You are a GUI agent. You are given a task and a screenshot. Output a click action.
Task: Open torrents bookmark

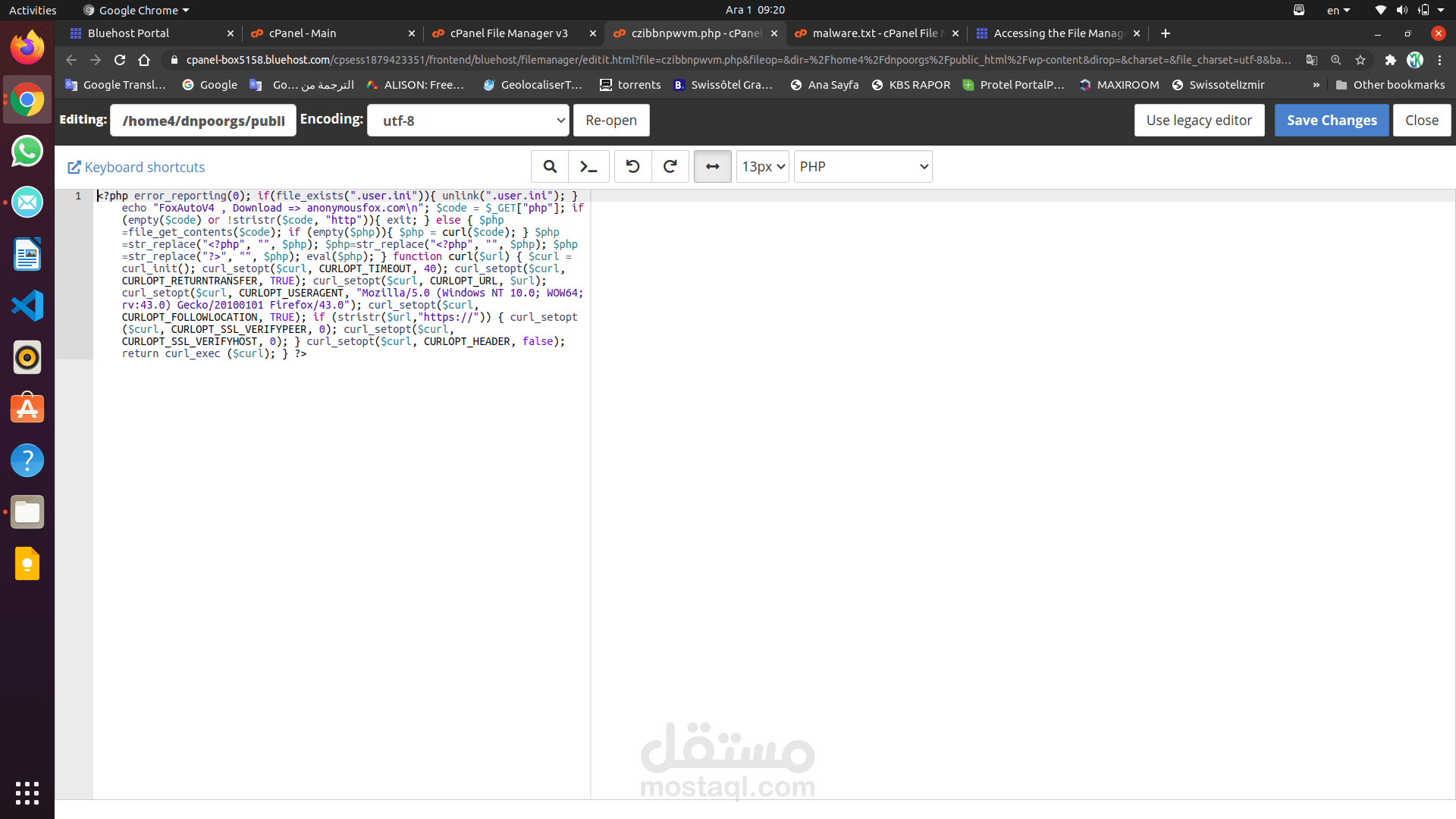click(x=630, y=85)
